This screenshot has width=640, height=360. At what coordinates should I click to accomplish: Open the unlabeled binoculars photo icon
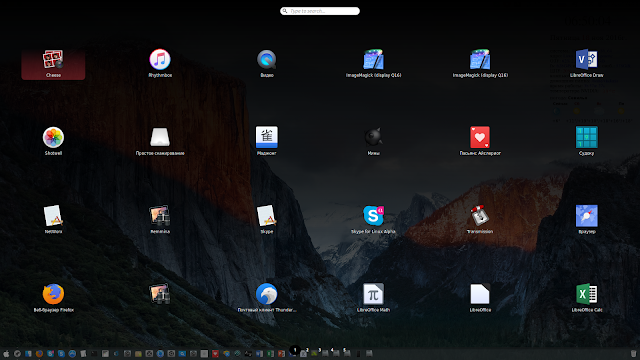(x=160, y=294)
